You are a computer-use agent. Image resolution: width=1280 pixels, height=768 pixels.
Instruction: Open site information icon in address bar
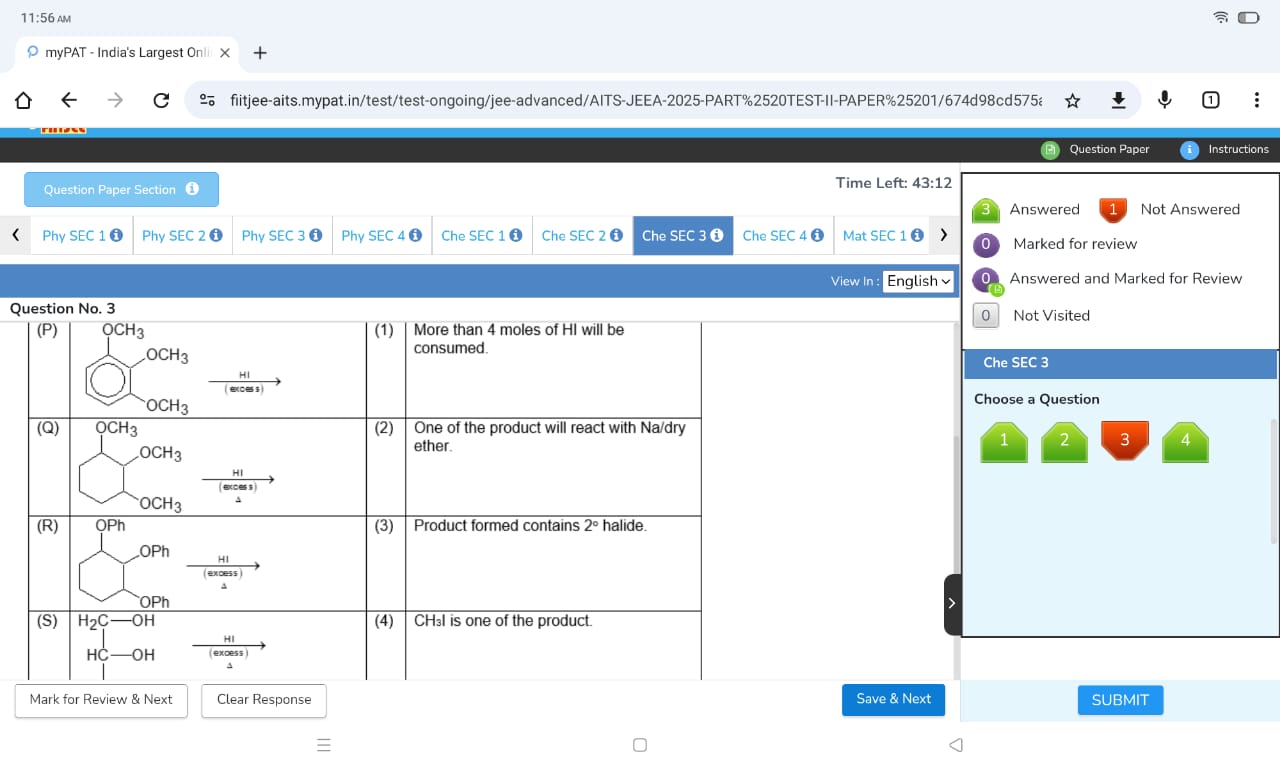[207, 100]
